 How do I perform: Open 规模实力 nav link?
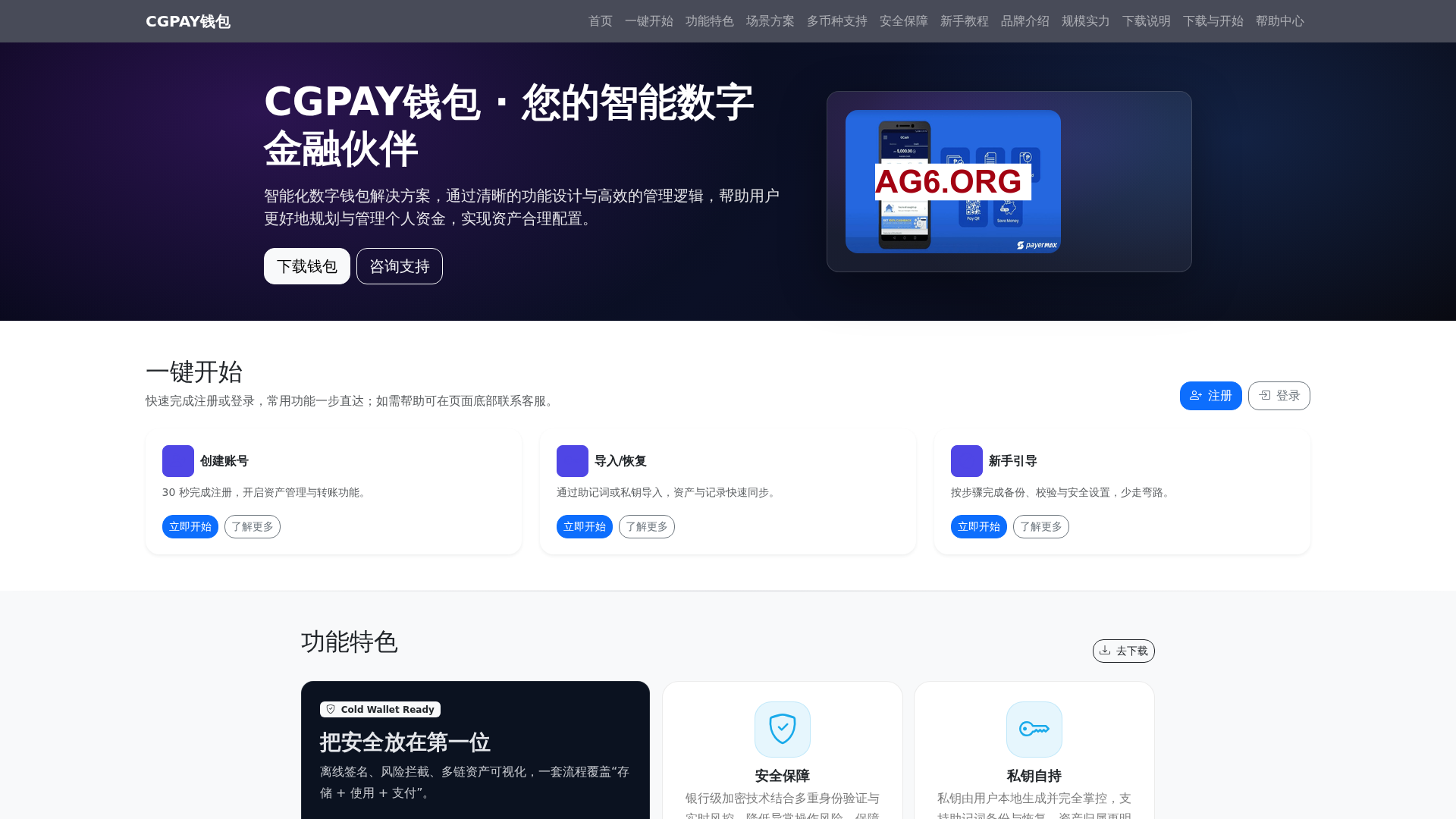point(1086,21)
